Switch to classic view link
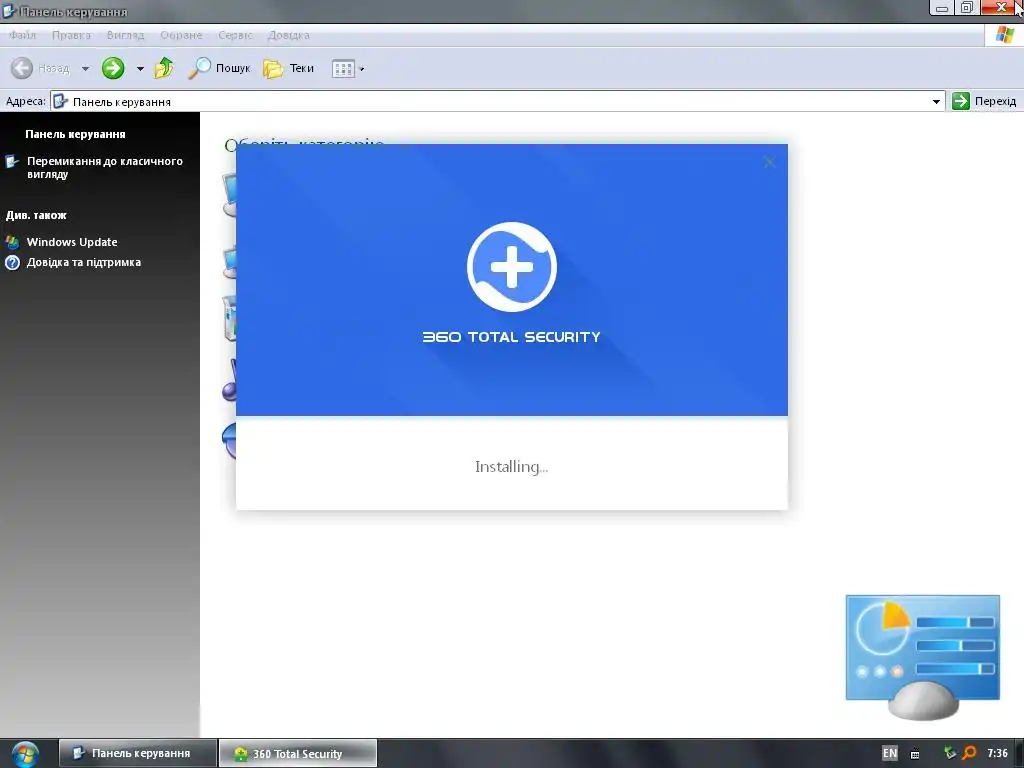Viewport: 1024px width, 768px height. click(104, 168)
